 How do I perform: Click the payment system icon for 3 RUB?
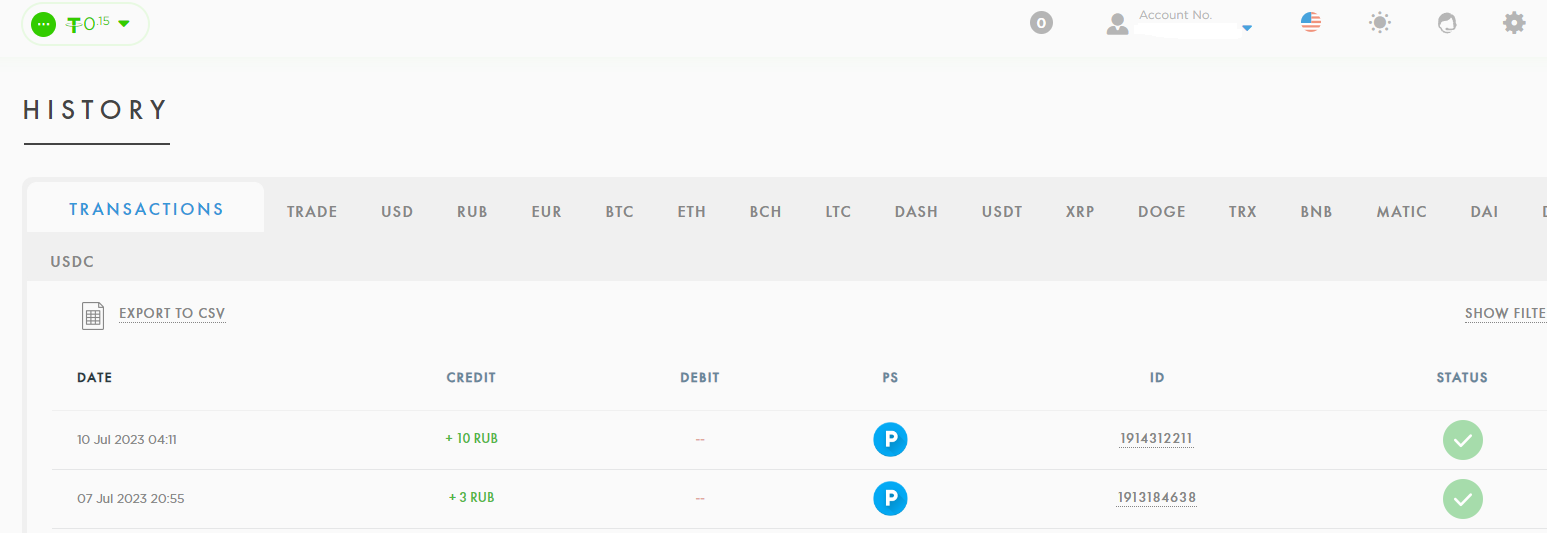[x=890, y=498]
